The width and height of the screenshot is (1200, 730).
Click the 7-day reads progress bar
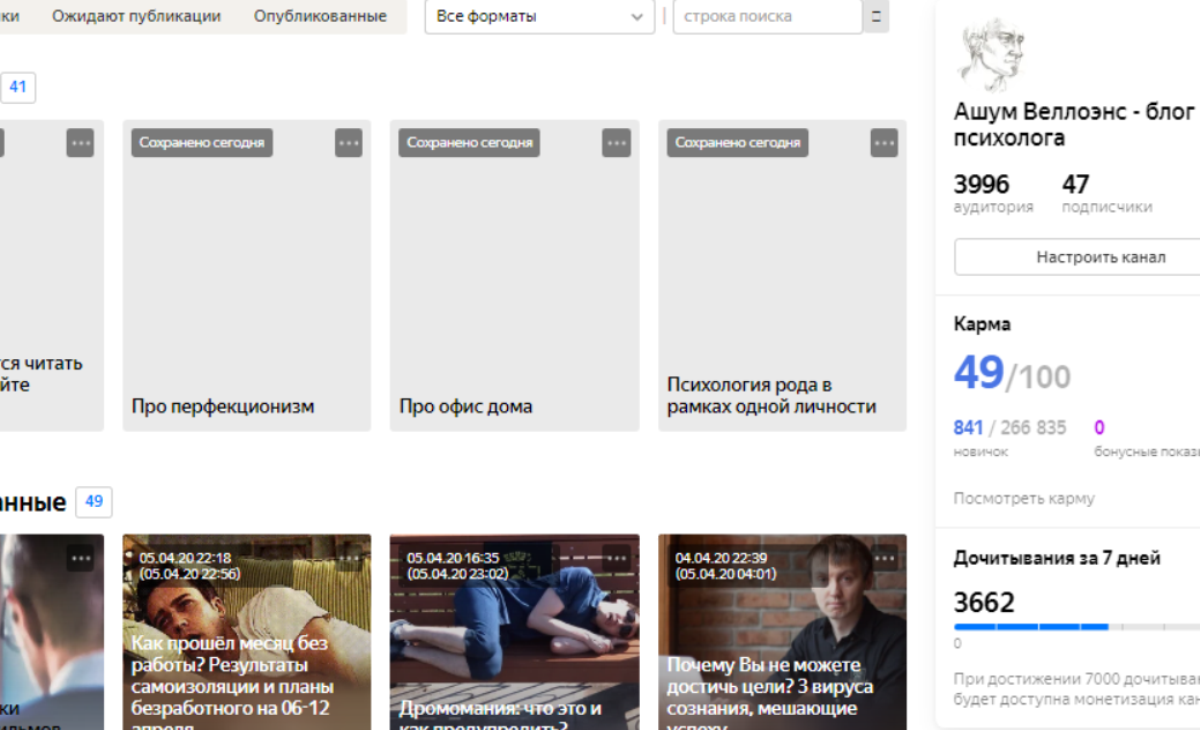point(1077,627)
